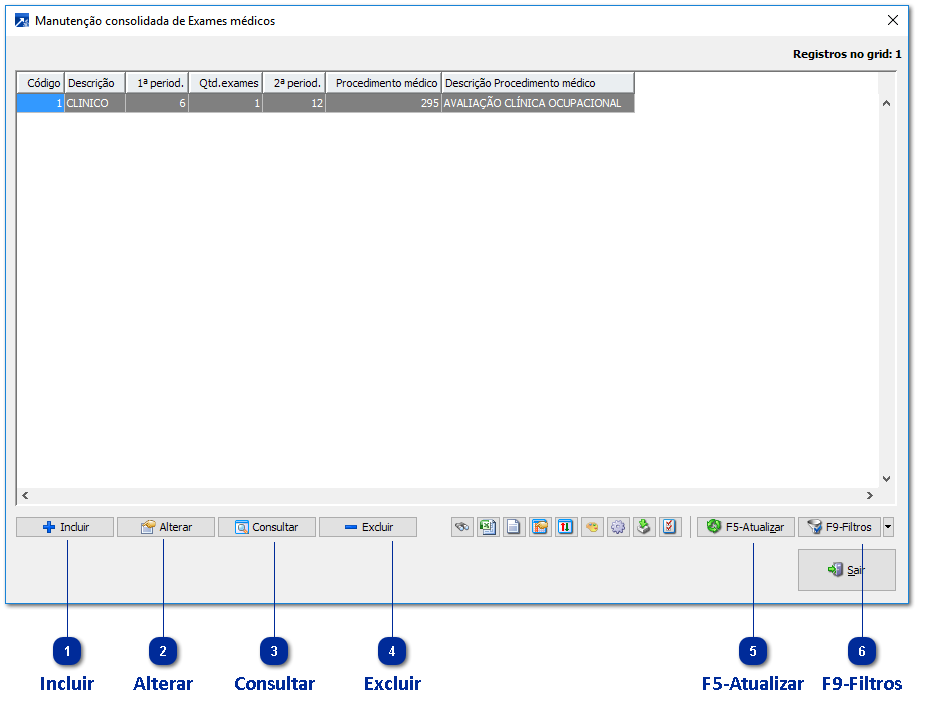
Task: Click the Qtd.exames value 1 cell
Action: pyautogui.click(x=226, y=103)
